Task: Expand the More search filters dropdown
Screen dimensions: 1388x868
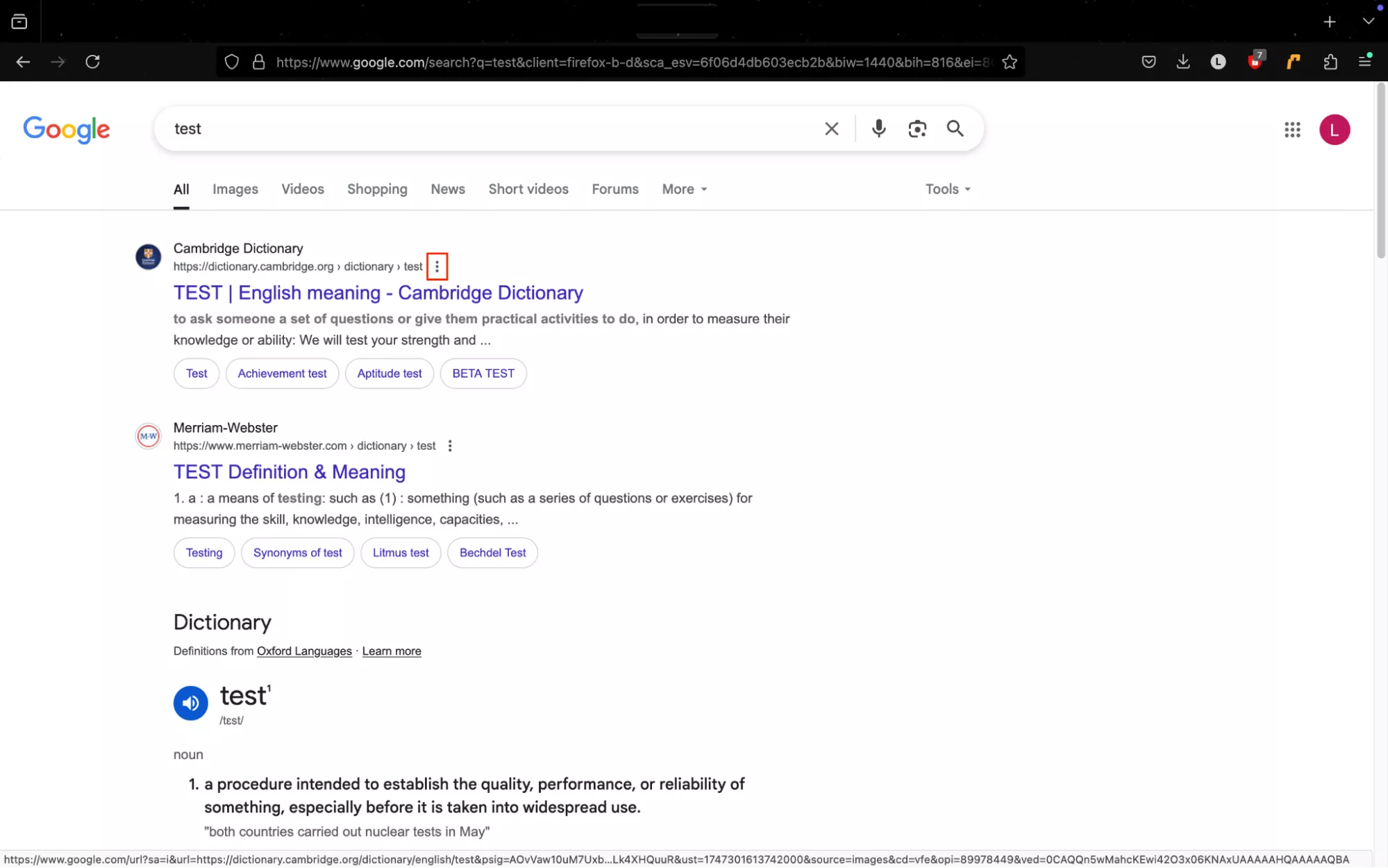Action: point(684,189)
